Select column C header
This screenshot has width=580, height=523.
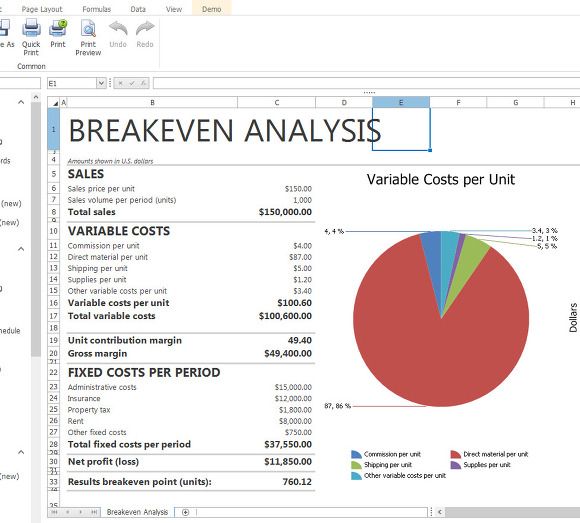coord(277,102)
